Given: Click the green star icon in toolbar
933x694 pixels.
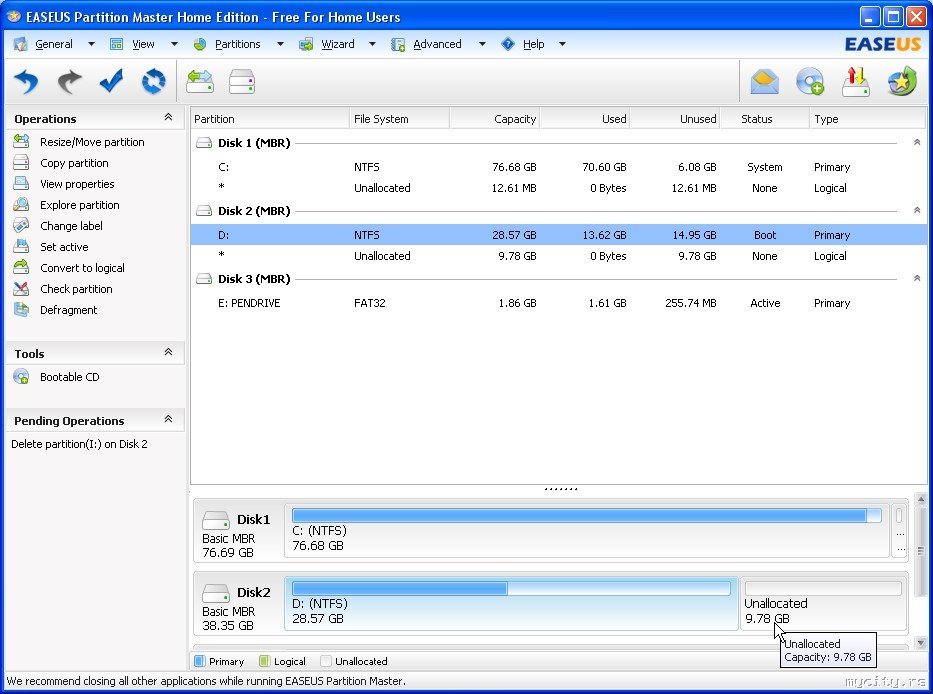Looking at the screenshot, I should (x=902, y=82).
